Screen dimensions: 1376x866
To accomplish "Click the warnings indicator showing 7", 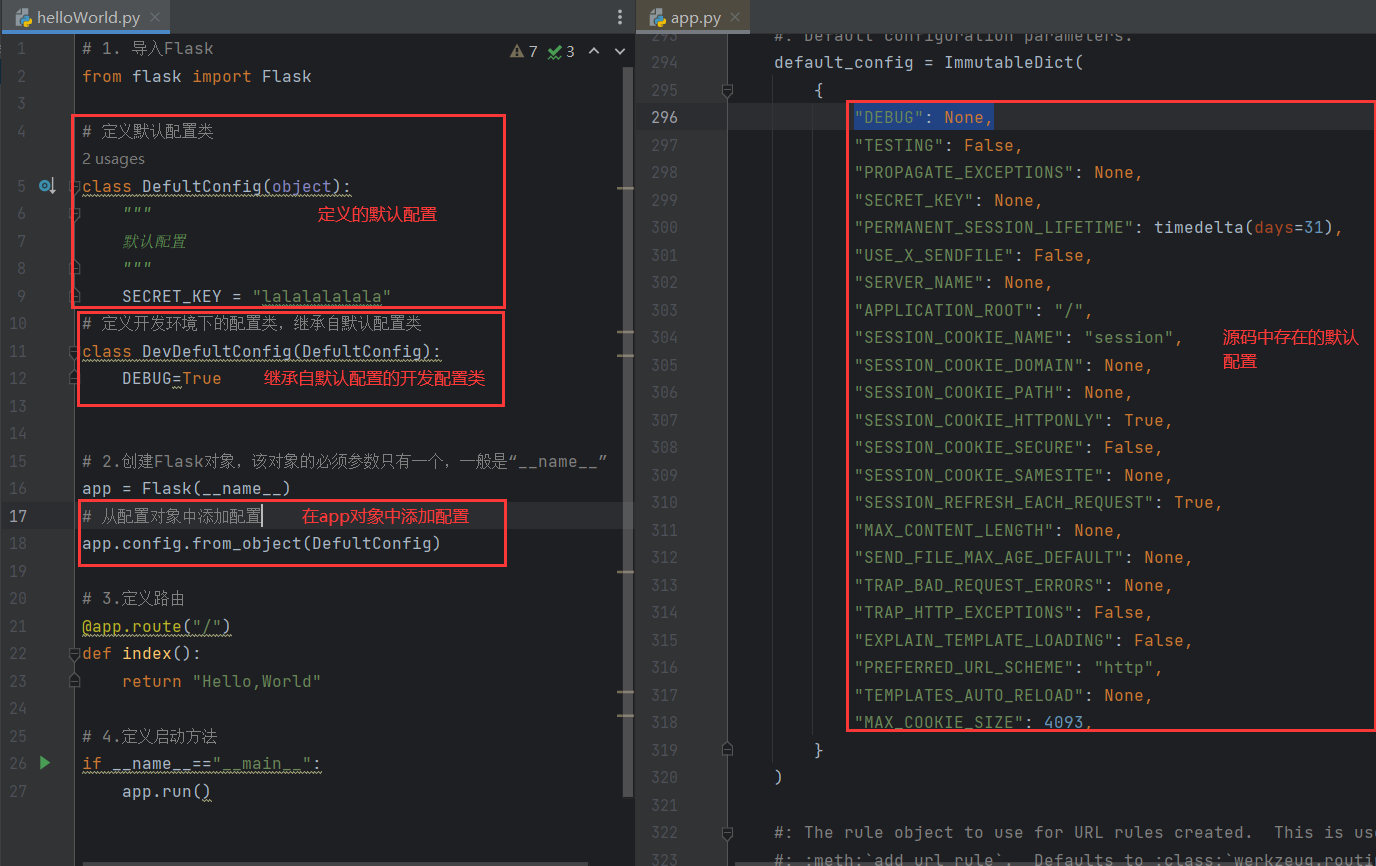I will tap(523, 51).
